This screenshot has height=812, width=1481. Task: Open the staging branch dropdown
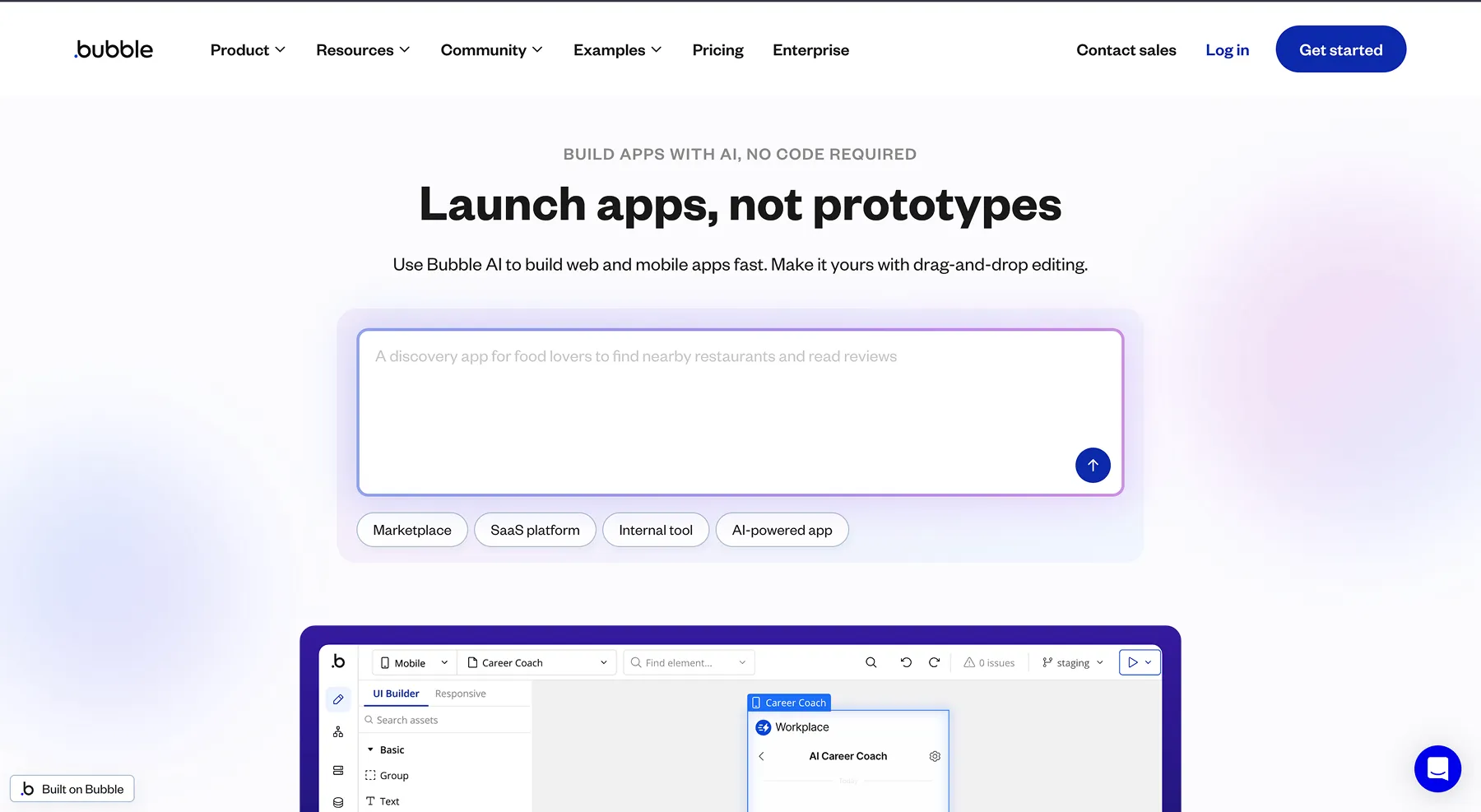click(x=1073, y=662)
